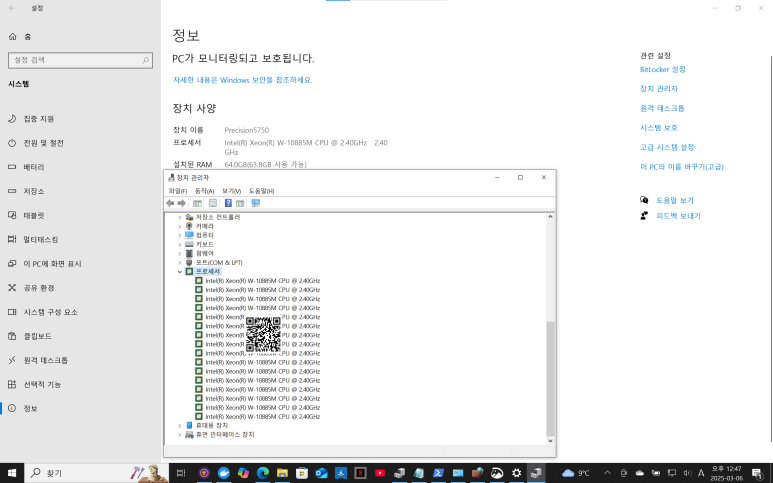Click 도움말 보기 link
Viewport: 773px width, 483px height.
click(674, 200)
